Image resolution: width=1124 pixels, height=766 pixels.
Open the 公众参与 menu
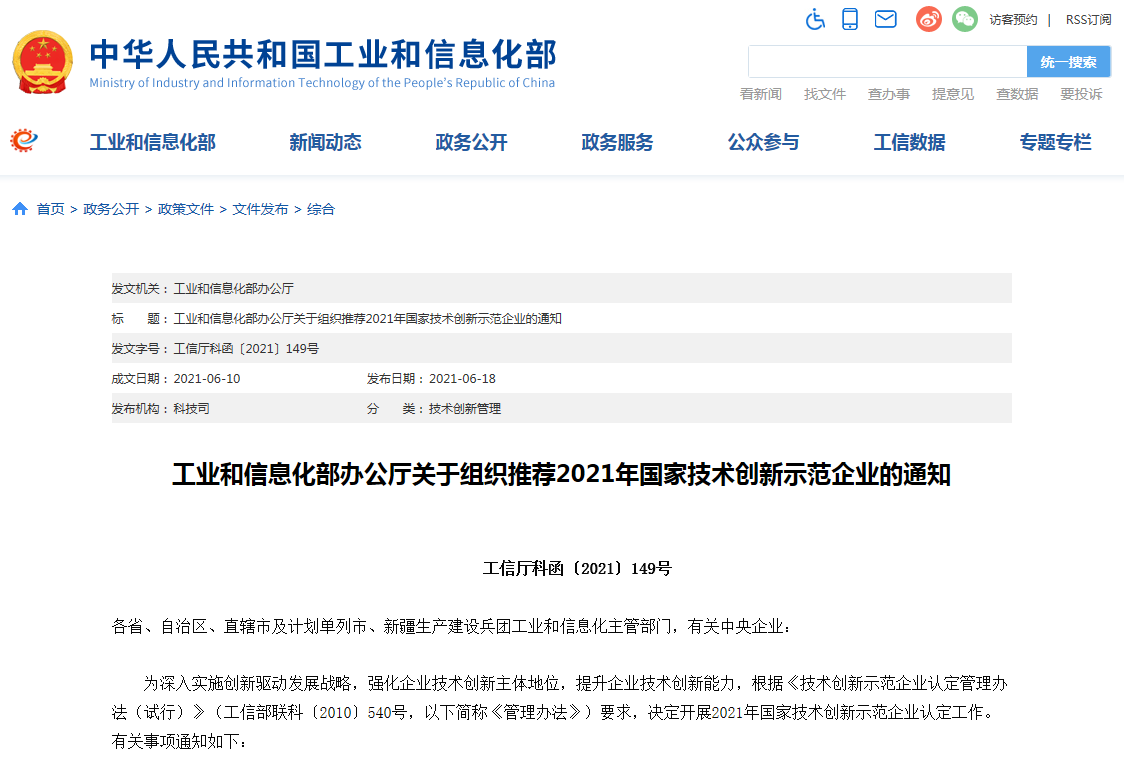(x=763, y=142)
